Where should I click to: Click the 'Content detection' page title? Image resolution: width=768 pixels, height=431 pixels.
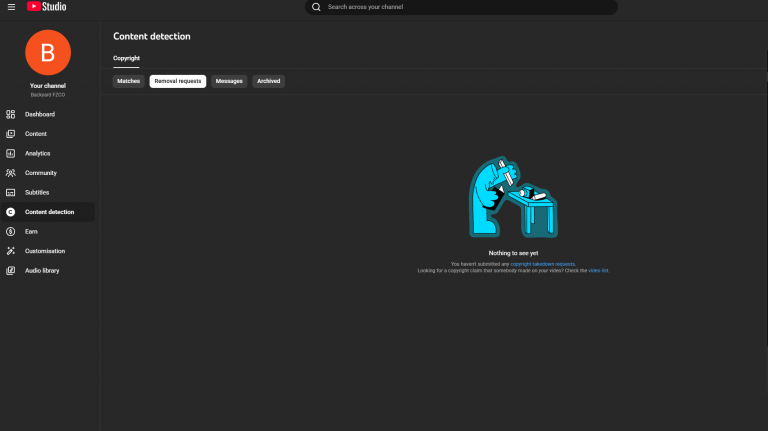(x=152, y=36)
